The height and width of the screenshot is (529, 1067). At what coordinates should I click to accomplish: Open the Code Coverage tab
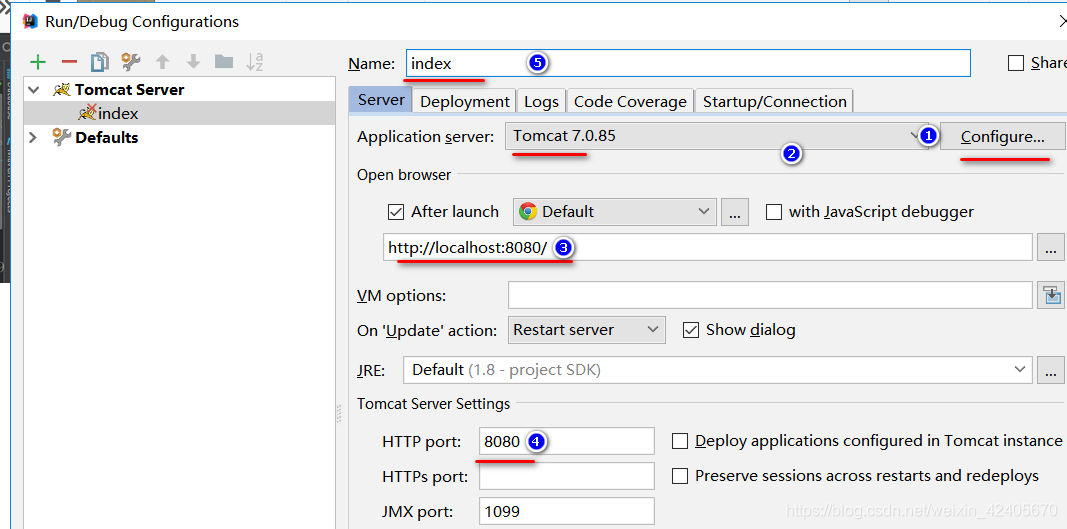pyautogui.click(x=630, y=101)
